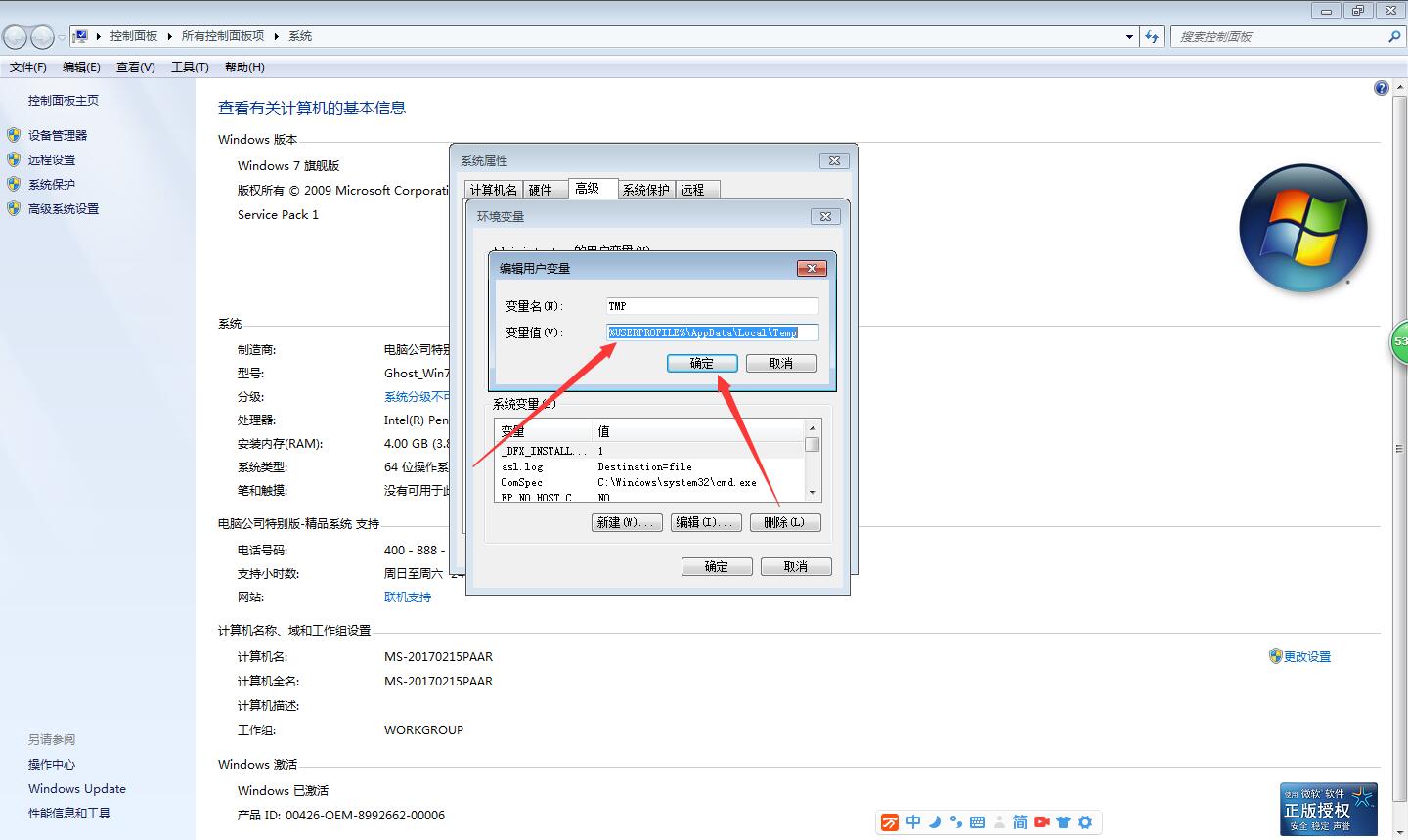Open the IME settings gear icon
Screen dimensions: 1408x840
click(x=1084, y=822)
